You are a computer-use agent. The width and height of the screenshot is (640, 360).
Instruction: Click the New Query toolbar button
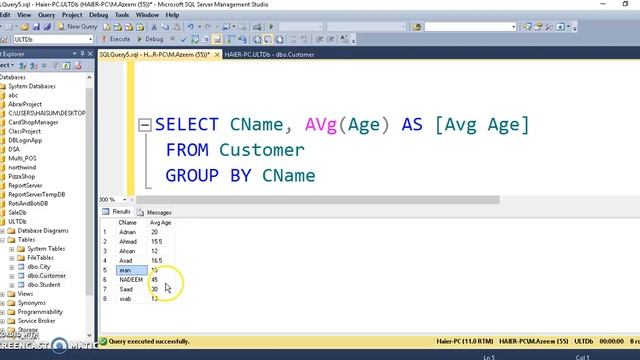(x=77, y=27)
